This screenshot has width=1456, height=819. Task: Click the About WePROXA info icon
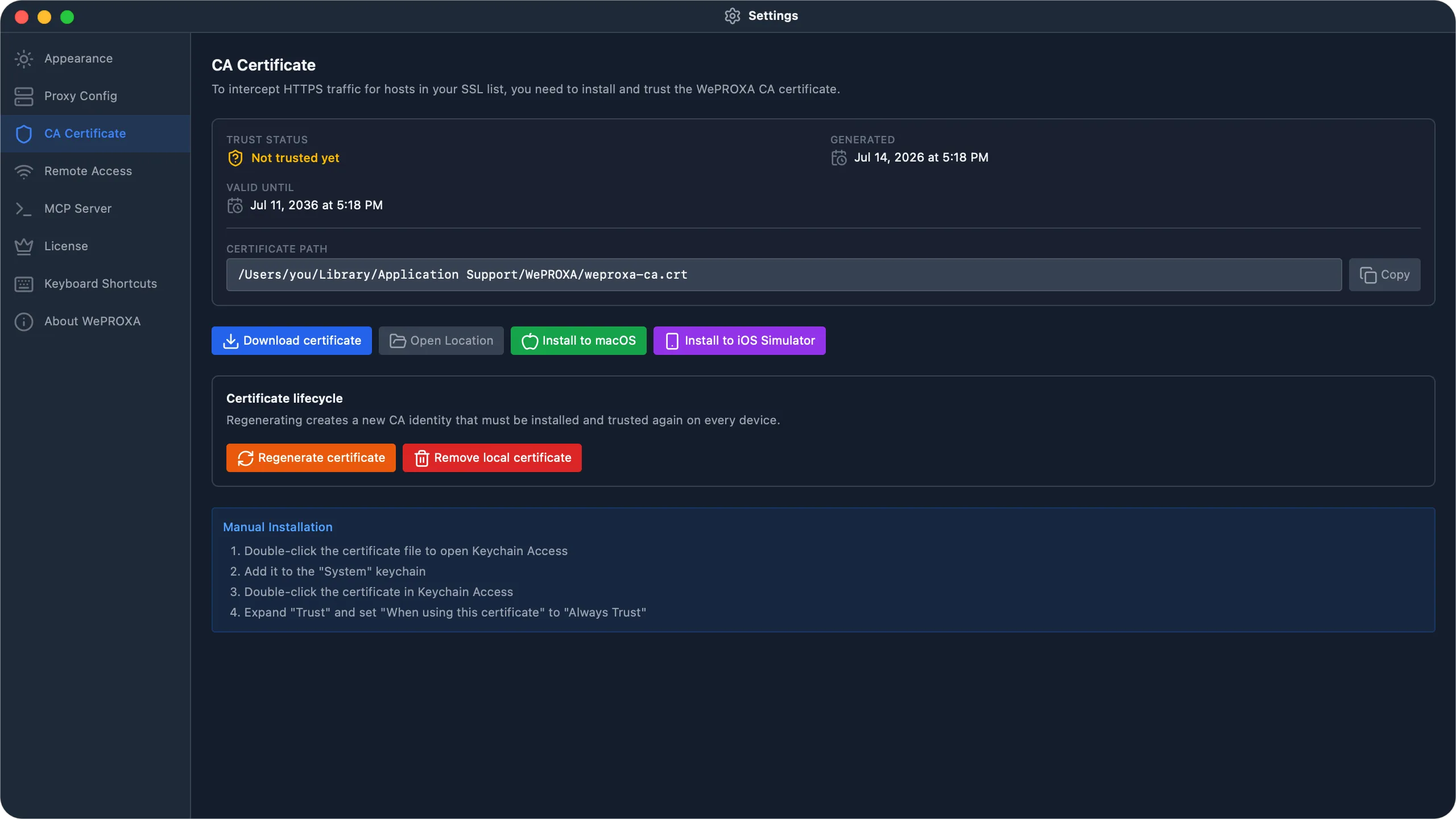[24, 321]
